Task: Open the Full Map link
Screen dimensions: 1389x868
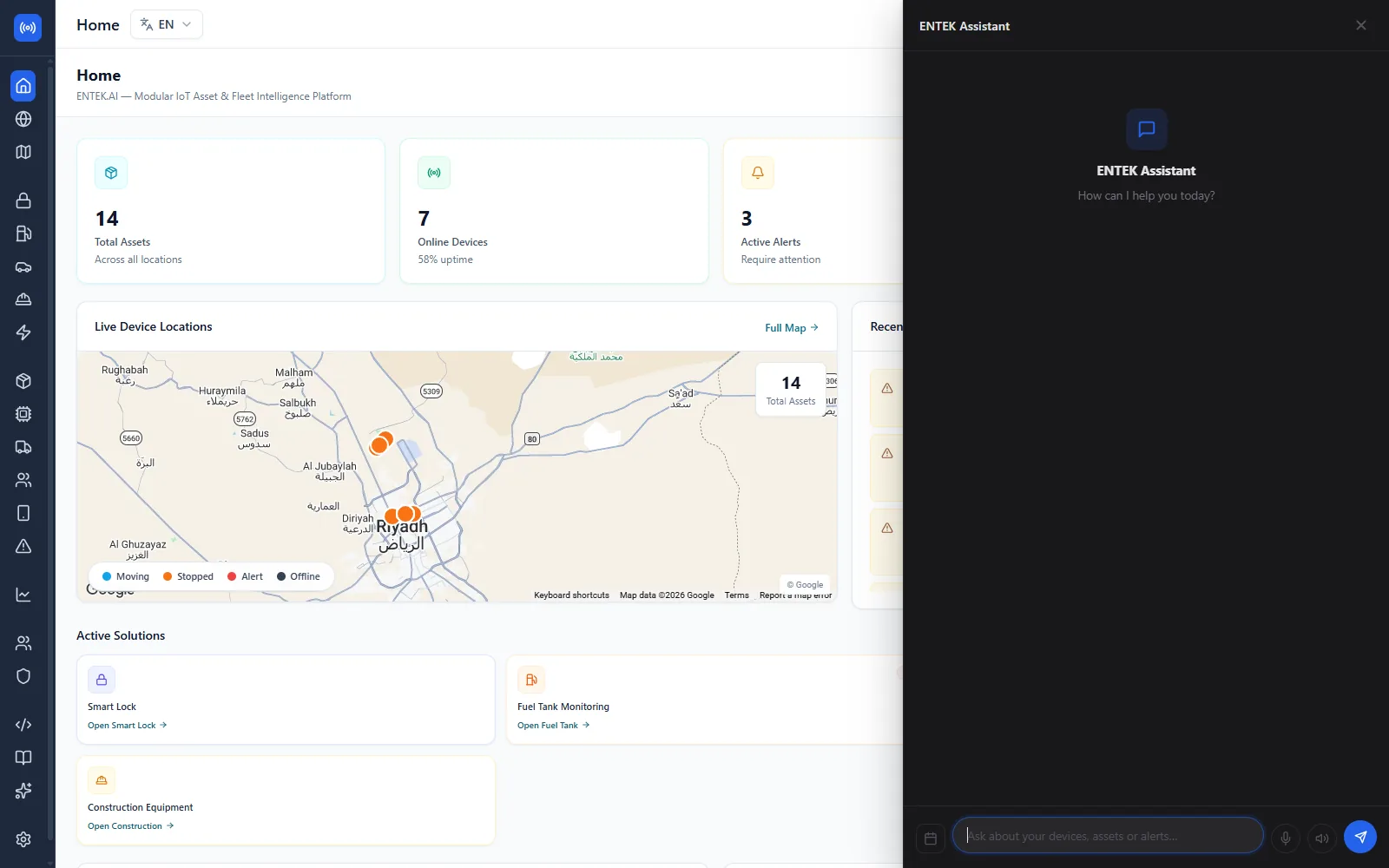Action: (x=792, y=328)
